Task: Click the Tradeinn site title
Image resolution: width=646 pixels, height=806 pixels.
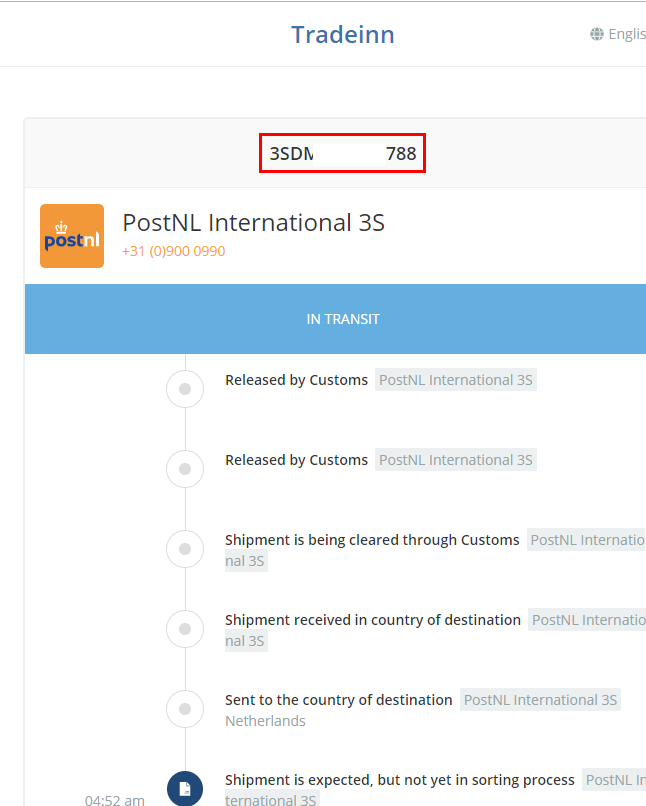Action: (343, 35)
